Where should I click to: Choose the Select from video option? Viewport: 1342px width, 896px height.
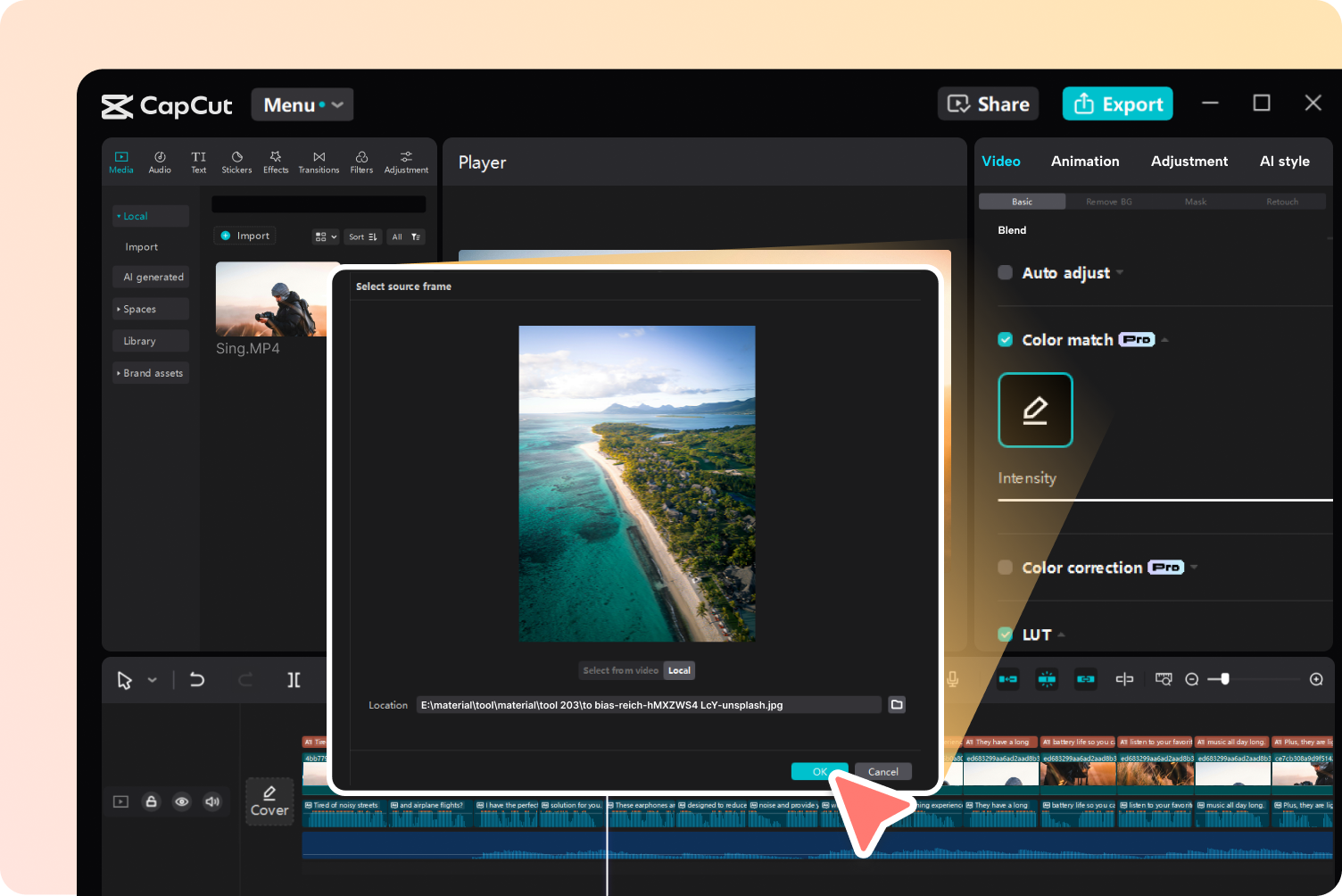(x=621, y=670)
